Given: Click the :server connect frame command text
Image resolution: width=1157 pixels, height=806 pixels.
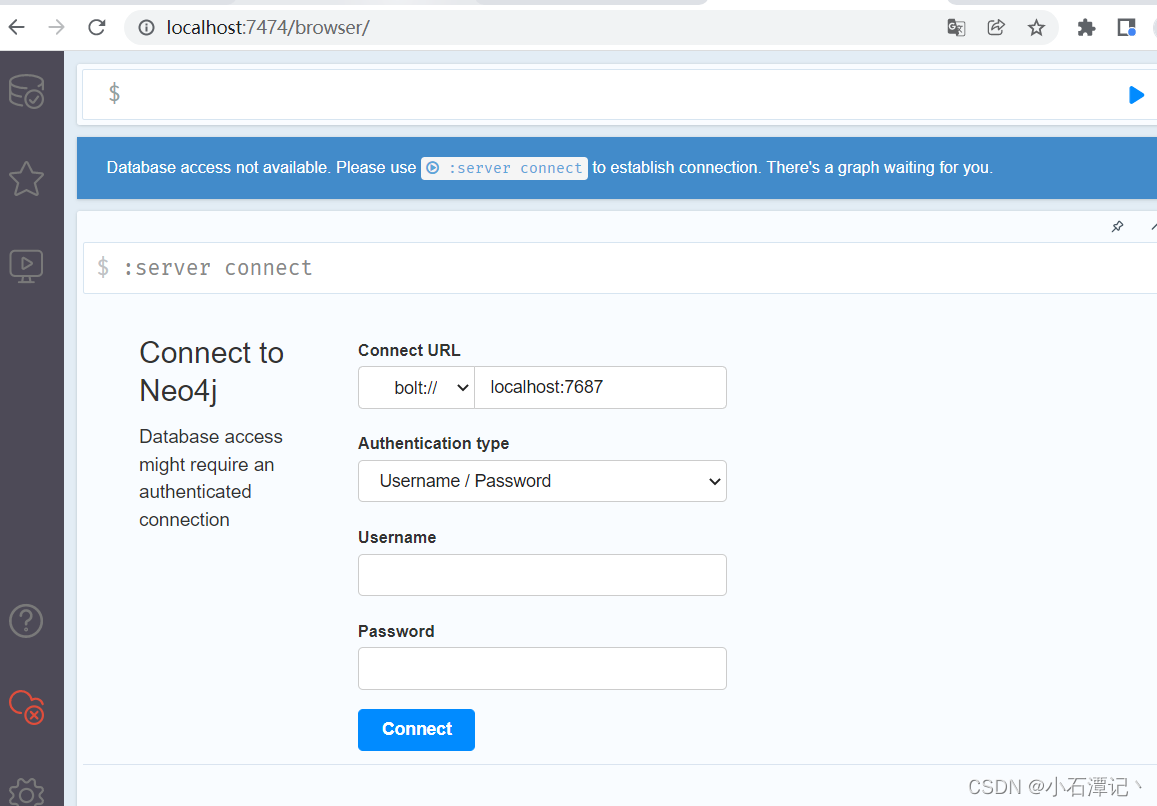Looking at the screenshot, I should (217, 268).
